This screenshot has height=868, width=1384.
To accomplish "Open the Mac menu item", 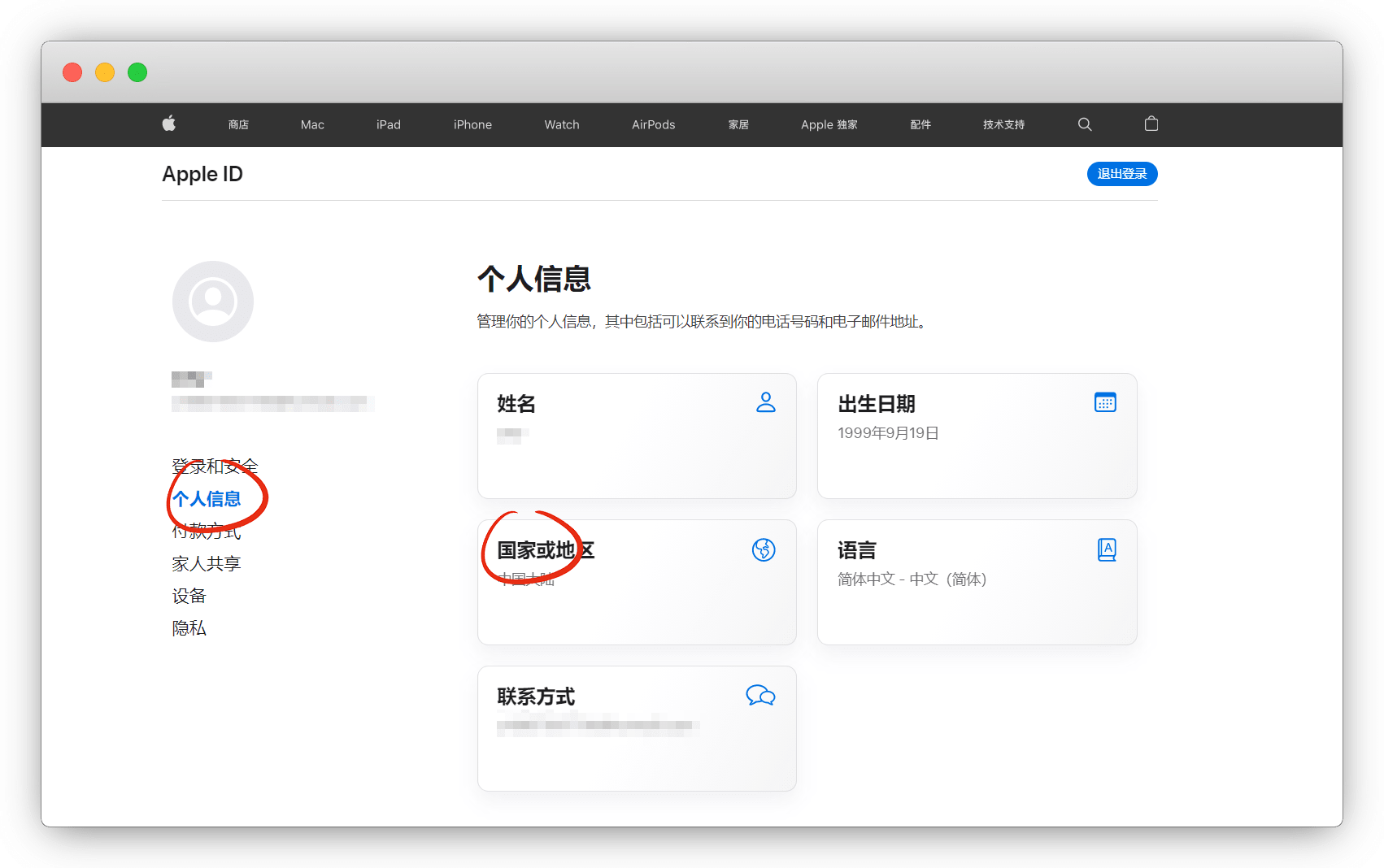I will [312, 124].
